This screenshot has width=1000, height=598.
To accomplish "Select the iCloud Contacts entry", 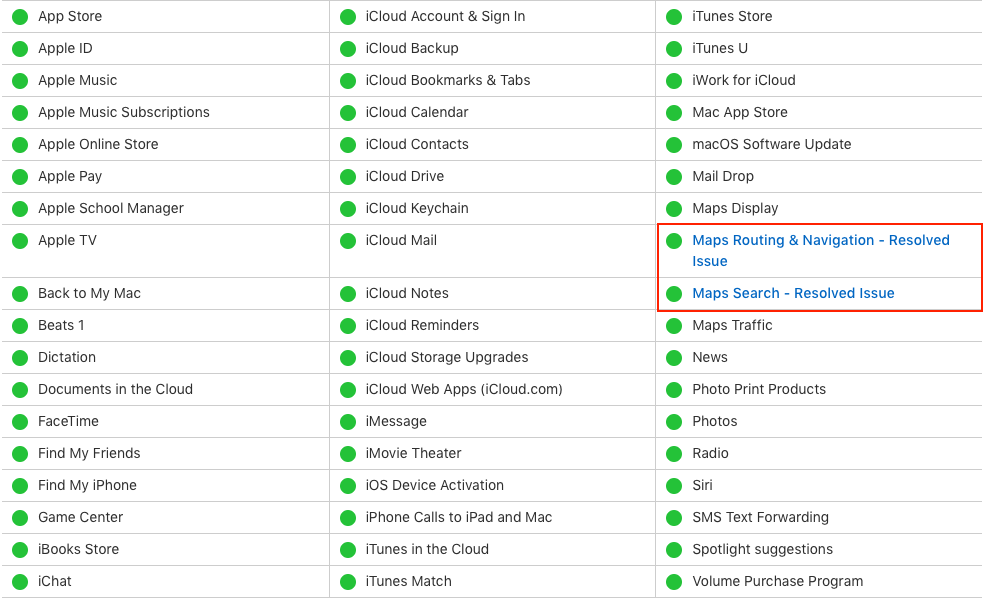I will click(417, 144).
